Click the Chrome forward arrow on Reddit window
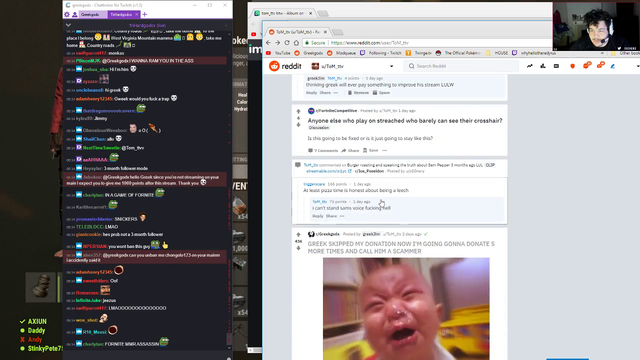The height and width of the screenshot is (360, 640). [x=278, y=43]
